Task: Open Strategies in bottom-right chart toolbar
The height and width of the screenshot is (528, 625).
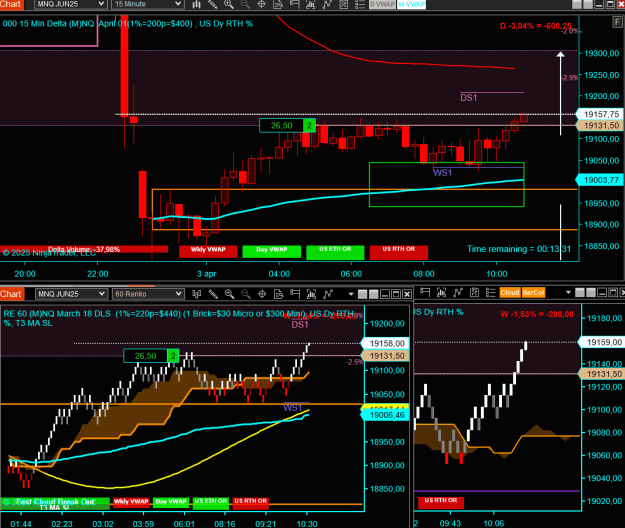Action: point(458,292)
